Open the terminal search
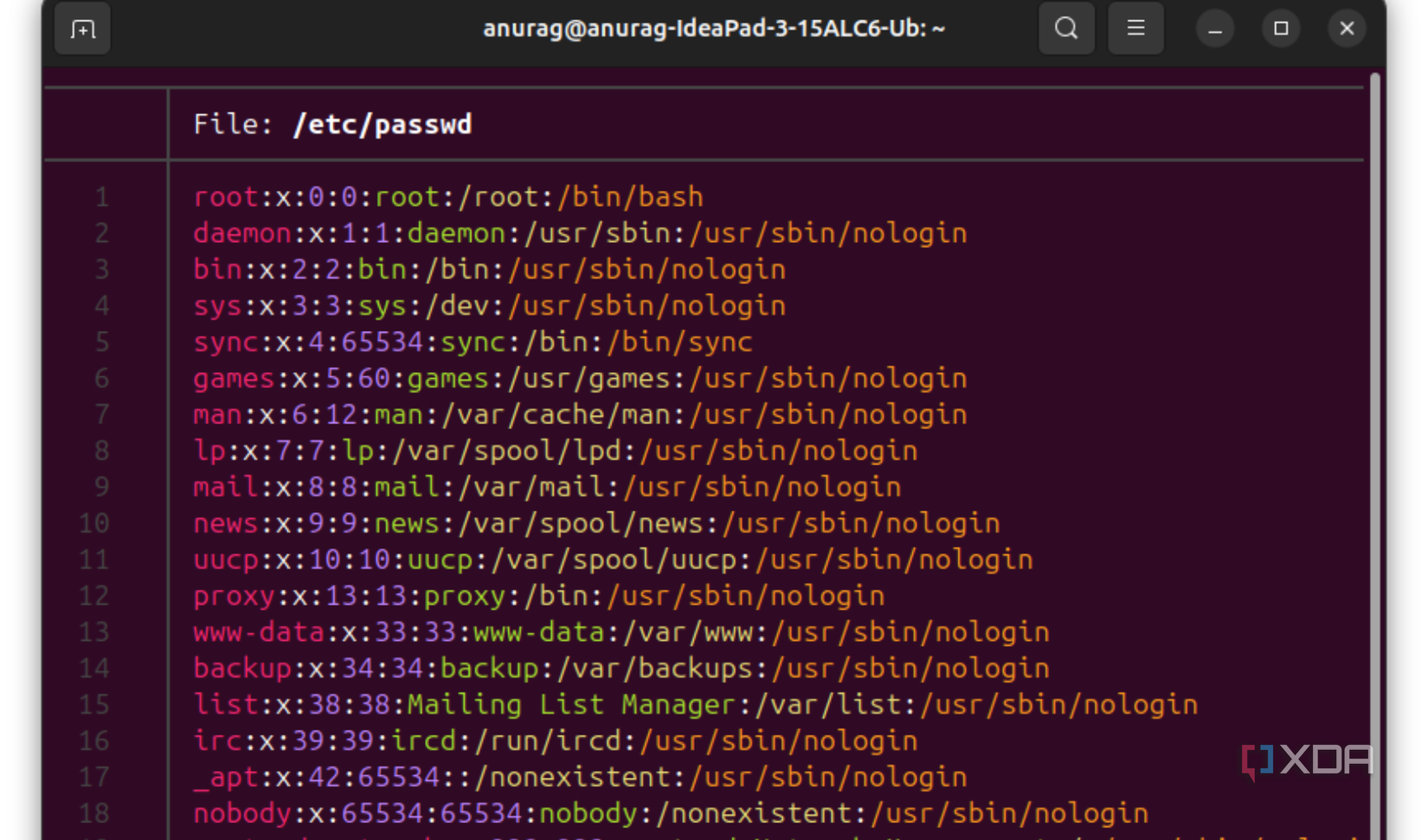1428x840 pixels. (x=1066, y=28)
